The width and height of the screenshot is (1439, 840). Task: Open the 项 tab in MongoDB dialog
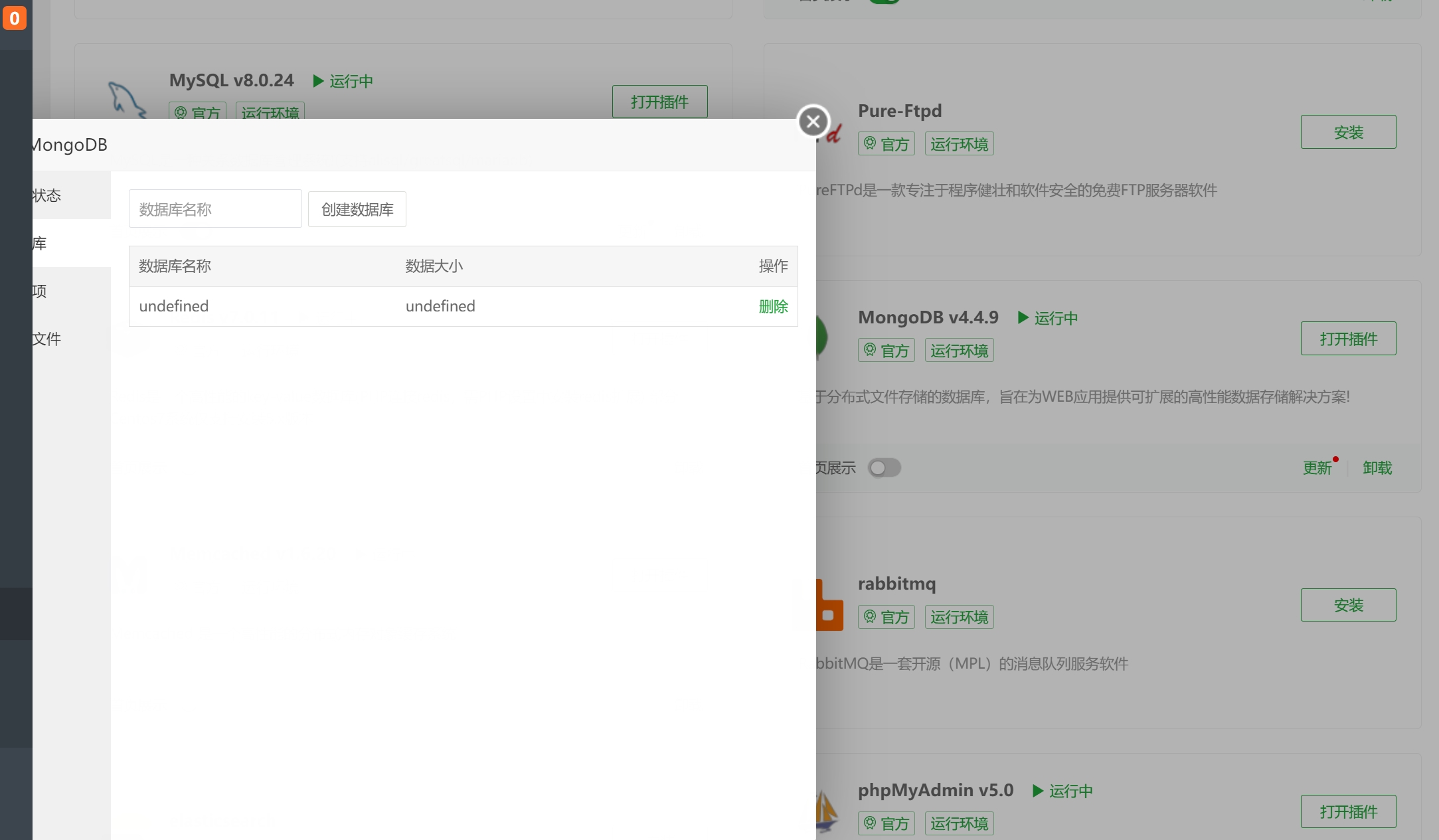point(71,291)
